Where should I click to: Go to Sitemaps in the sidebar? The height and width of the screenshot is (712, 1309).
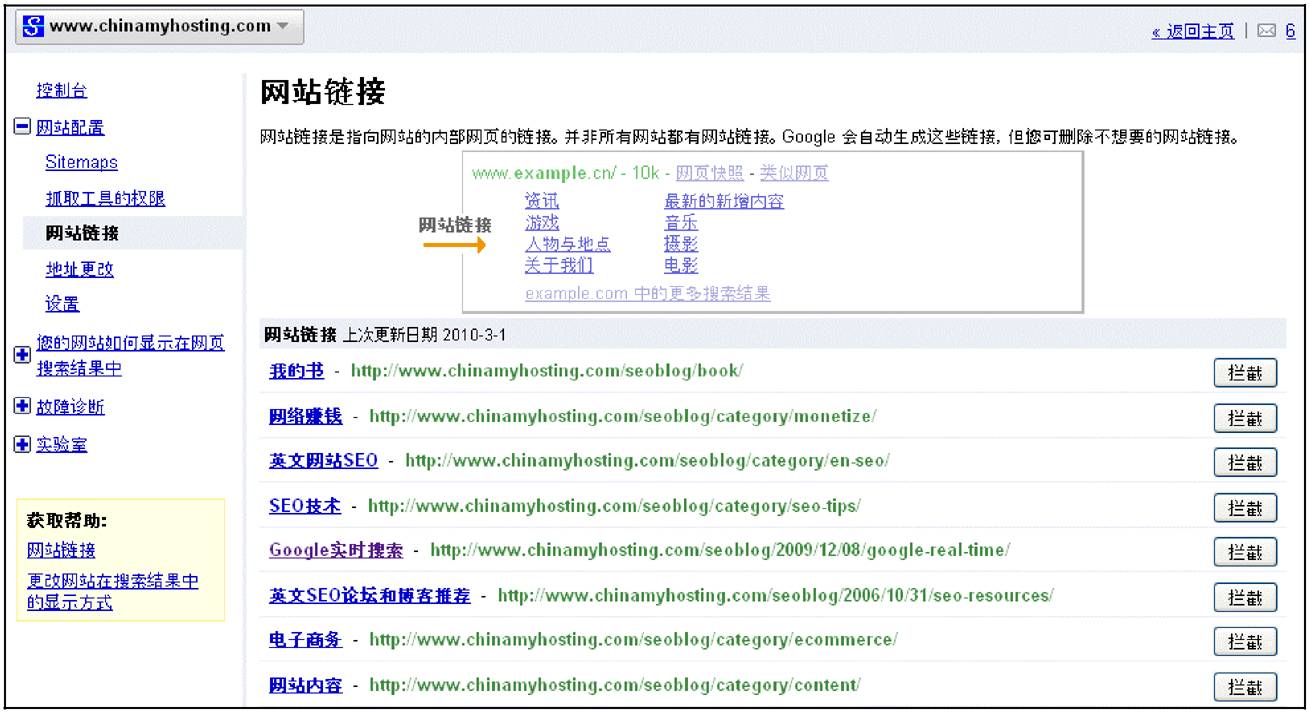point(81,162)
